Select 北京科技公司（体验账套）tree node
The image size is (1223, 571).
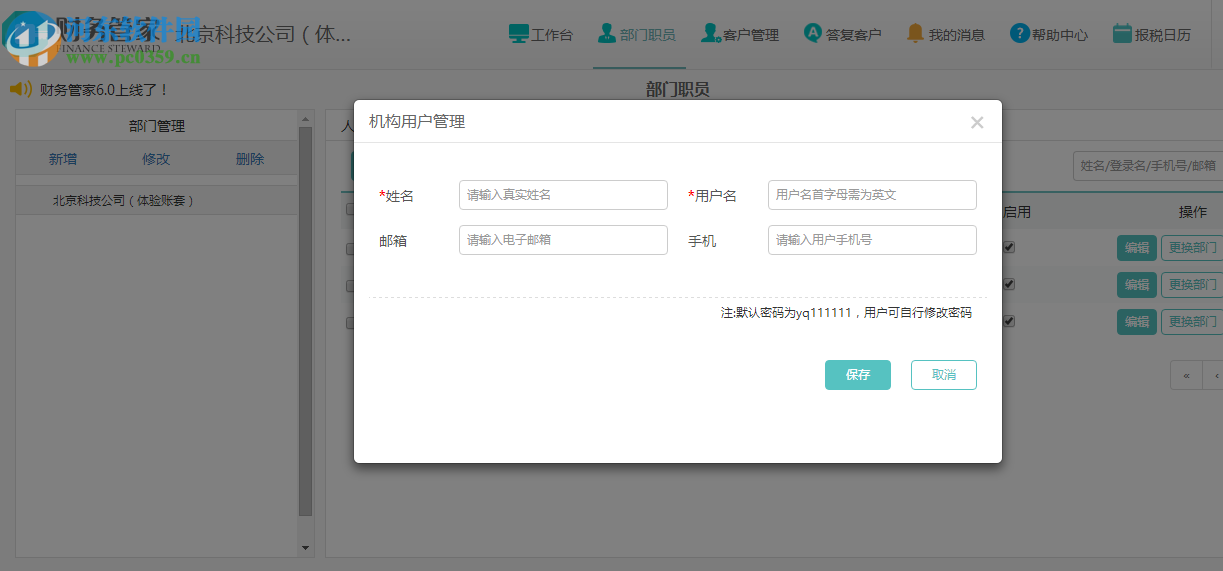124,201
